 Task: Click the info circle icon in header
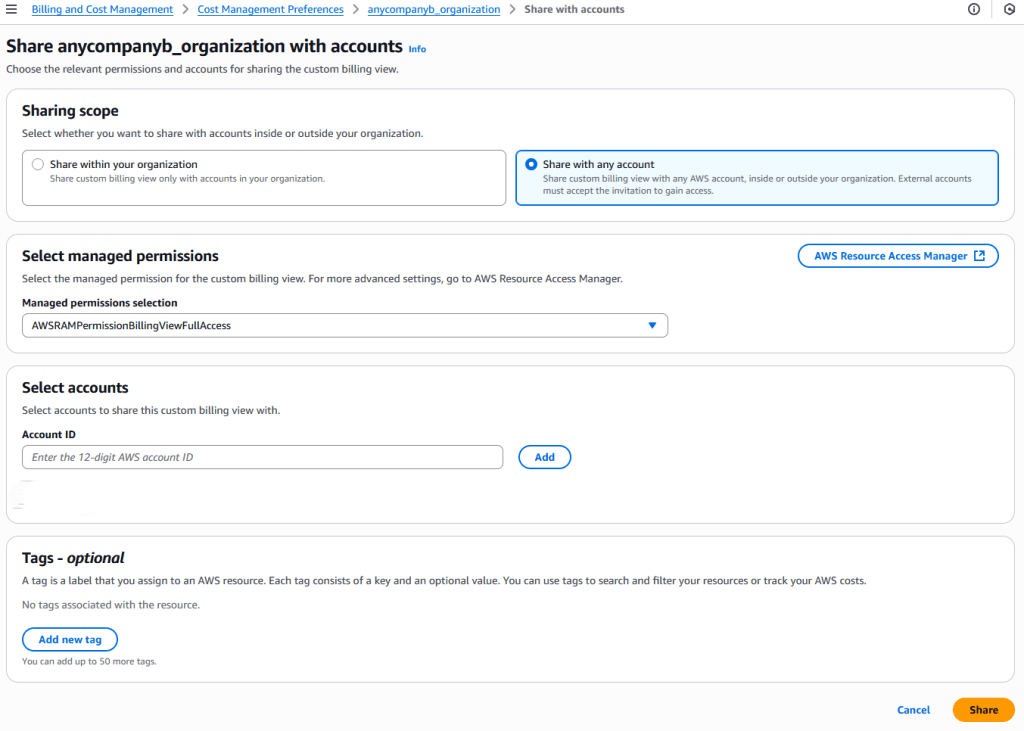974,9
